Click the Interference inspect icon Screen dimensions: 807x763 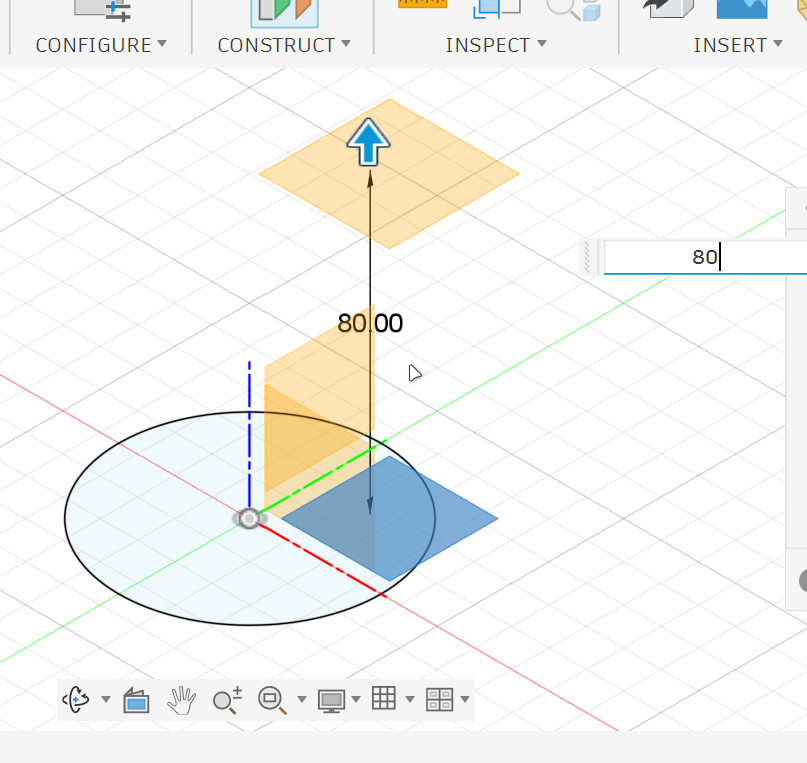coord(496,8)
